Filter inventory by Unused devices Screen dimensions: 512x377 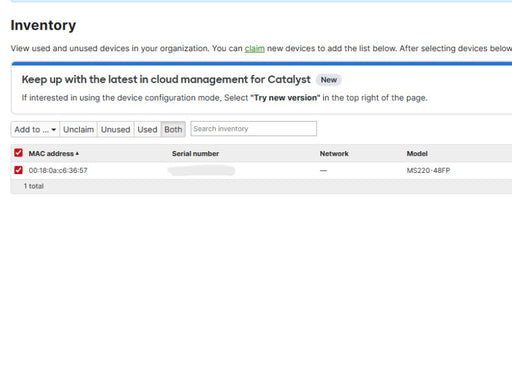115,129
